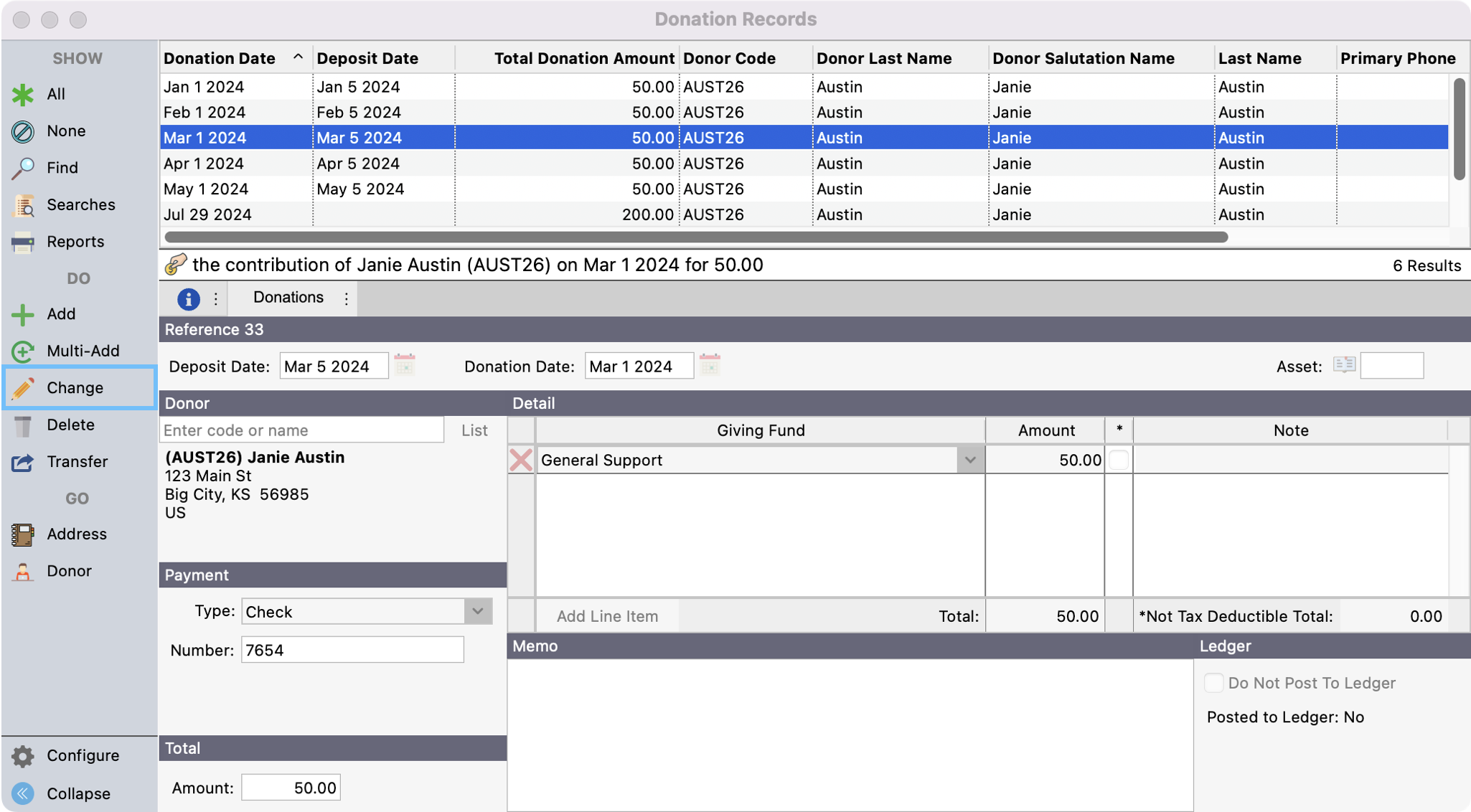Open the Asset lookup icon
This screenshot has width=1471, height=812.
pos(1344,365)
